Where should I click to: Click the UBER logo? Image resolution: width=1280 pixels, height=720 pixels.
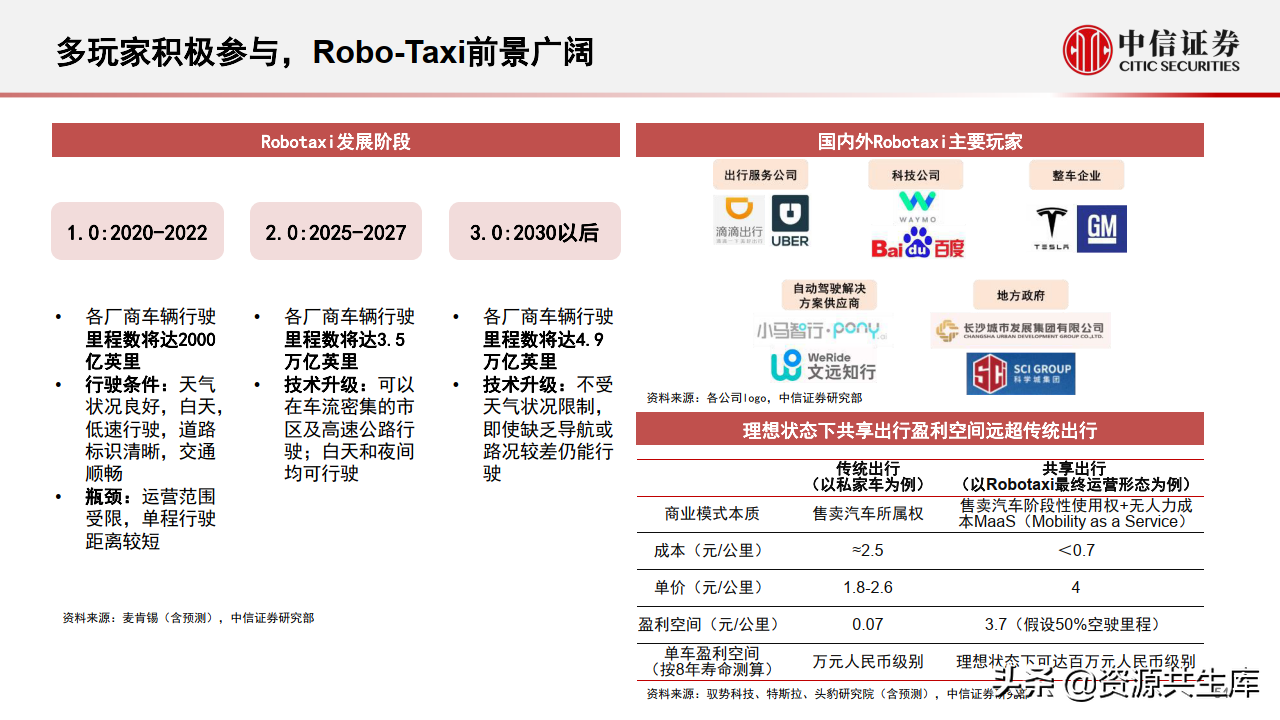pyautogui.click(x=790, y=221)
